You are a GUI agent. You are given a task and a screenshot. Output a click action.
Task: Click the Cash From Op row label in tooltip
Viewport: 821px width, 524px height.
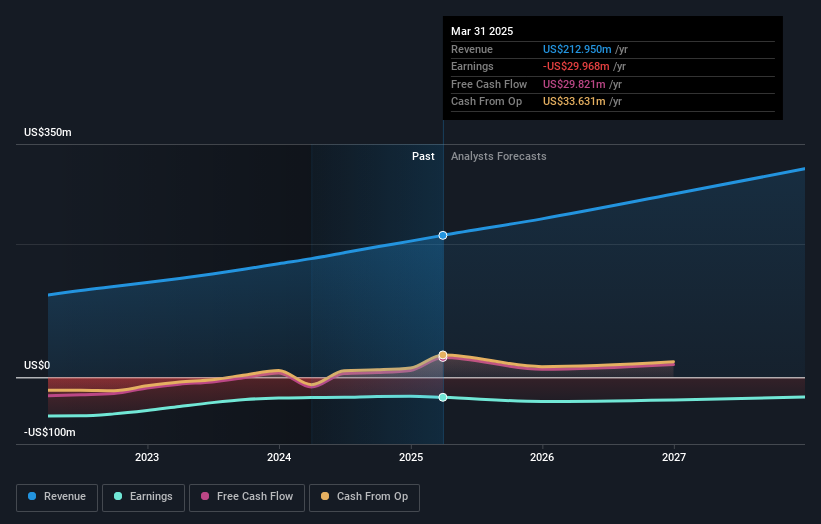click(486, 102)
